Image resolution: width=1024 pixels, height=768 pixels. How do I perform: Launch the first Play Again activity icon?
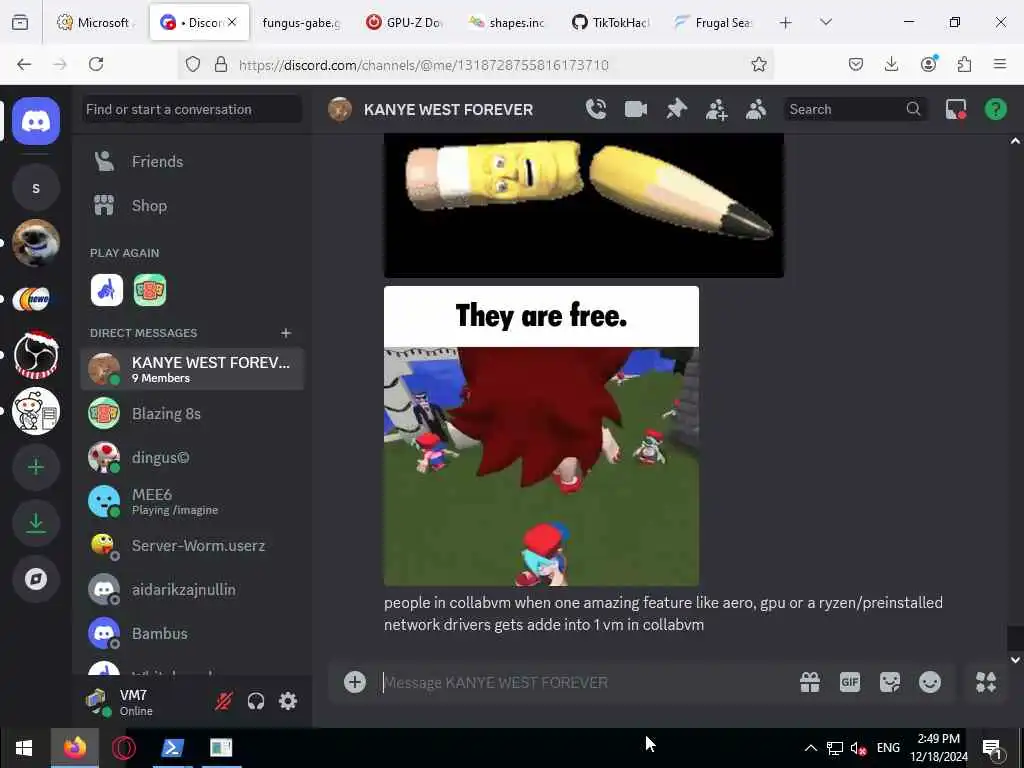107,290
